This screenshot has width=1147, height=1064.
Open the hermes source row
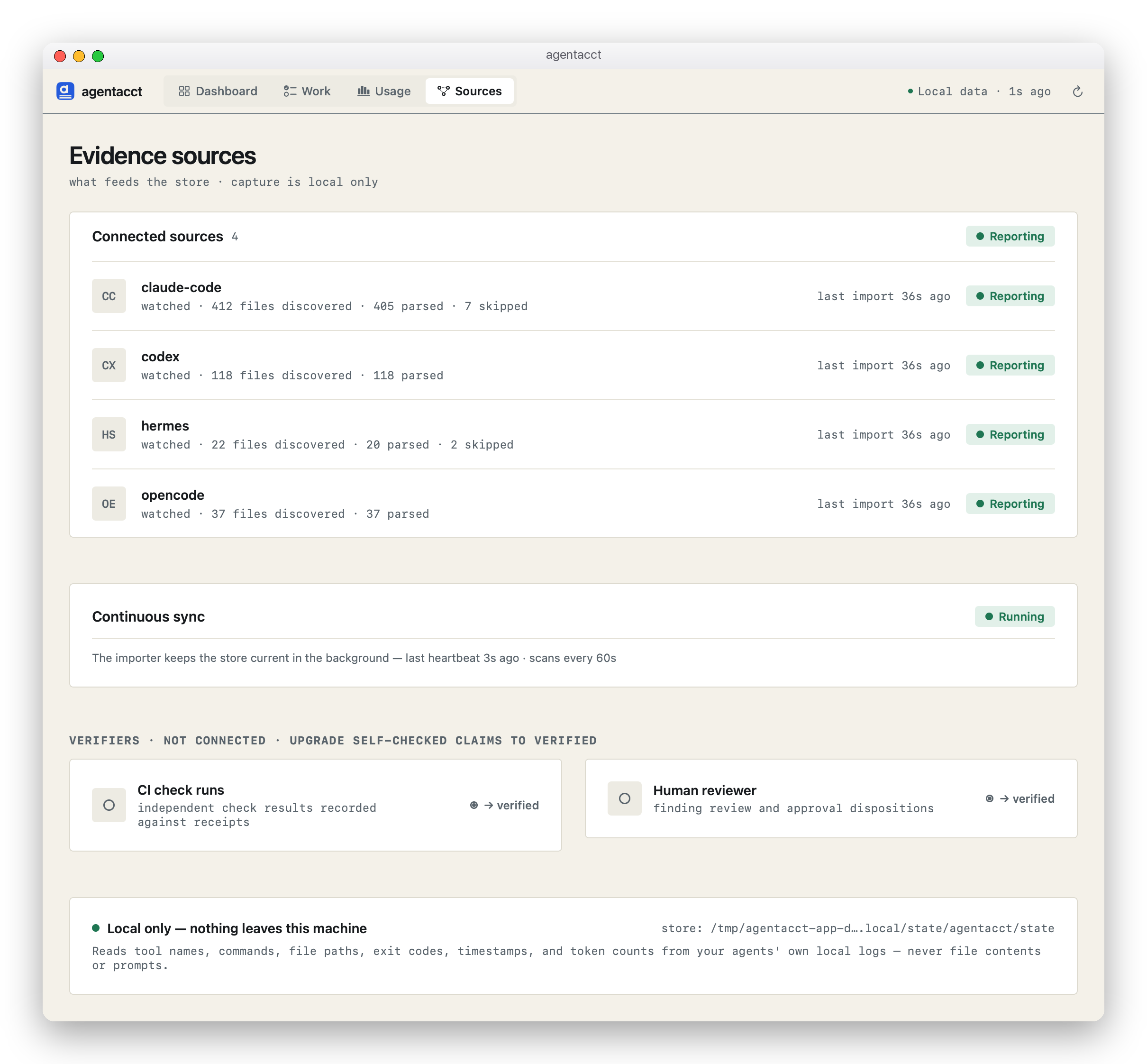pyautogui.click(x=573, y=434)
